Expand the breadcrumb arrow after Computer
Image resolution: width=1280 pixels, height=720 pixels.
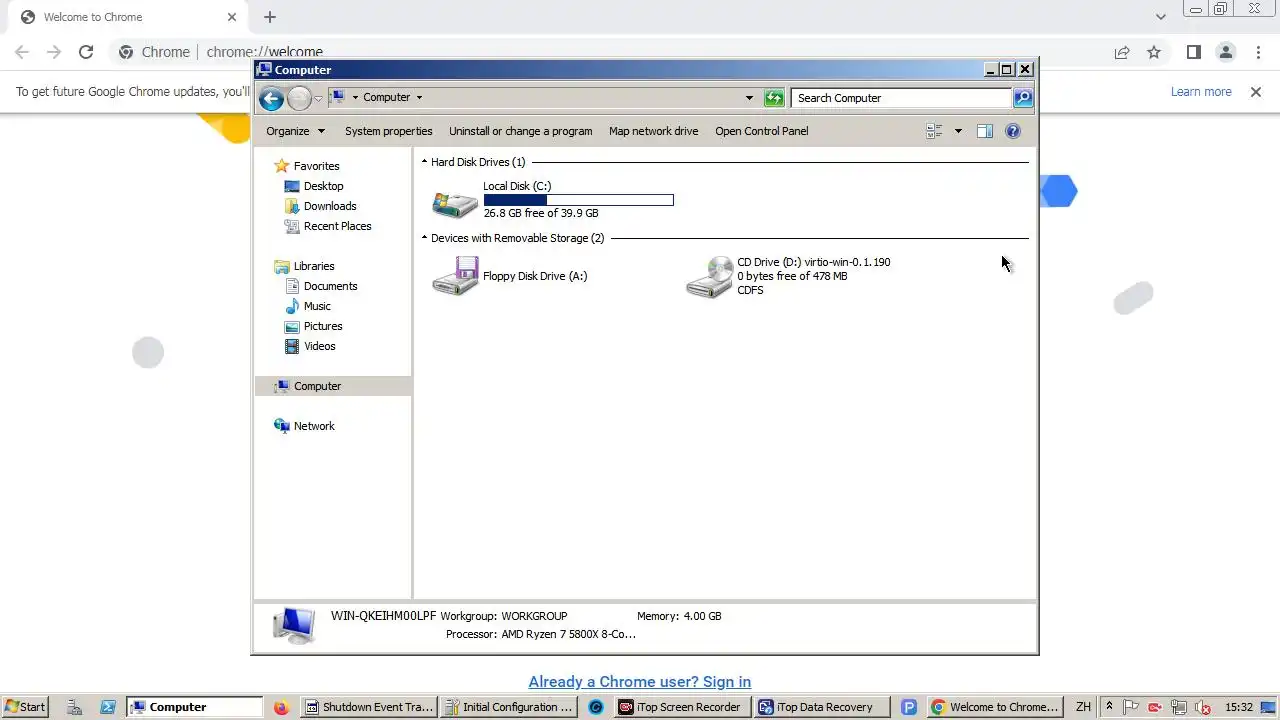pos(419,98)
